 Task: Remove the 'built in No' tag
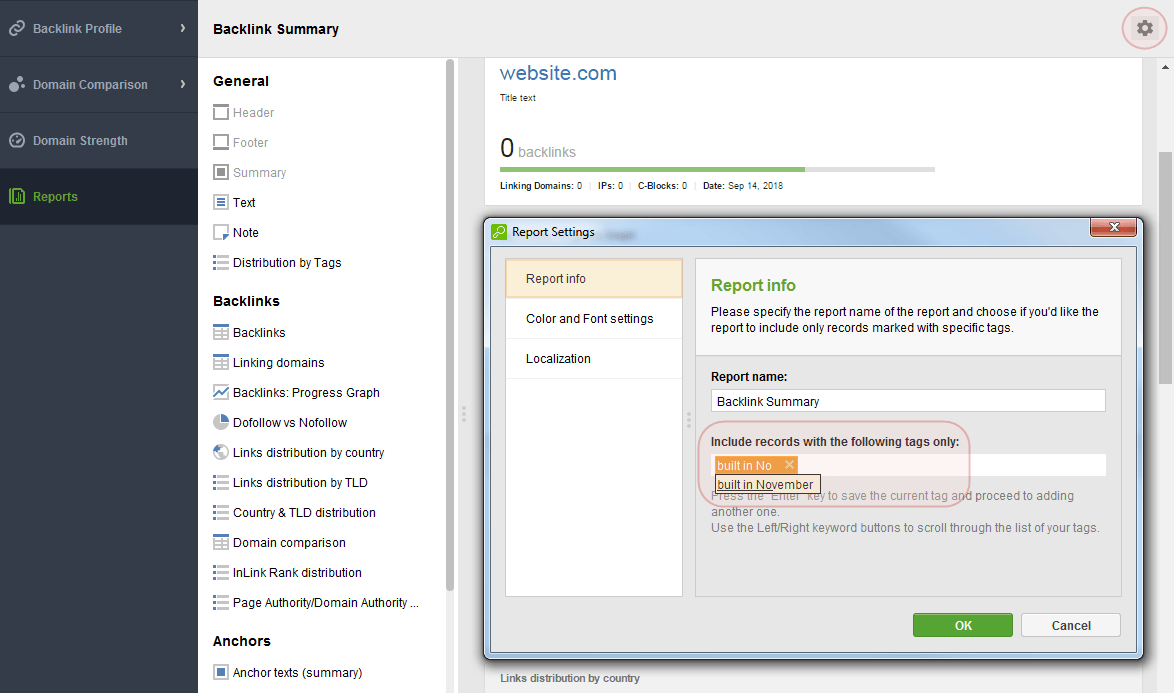tap(789, 465)
